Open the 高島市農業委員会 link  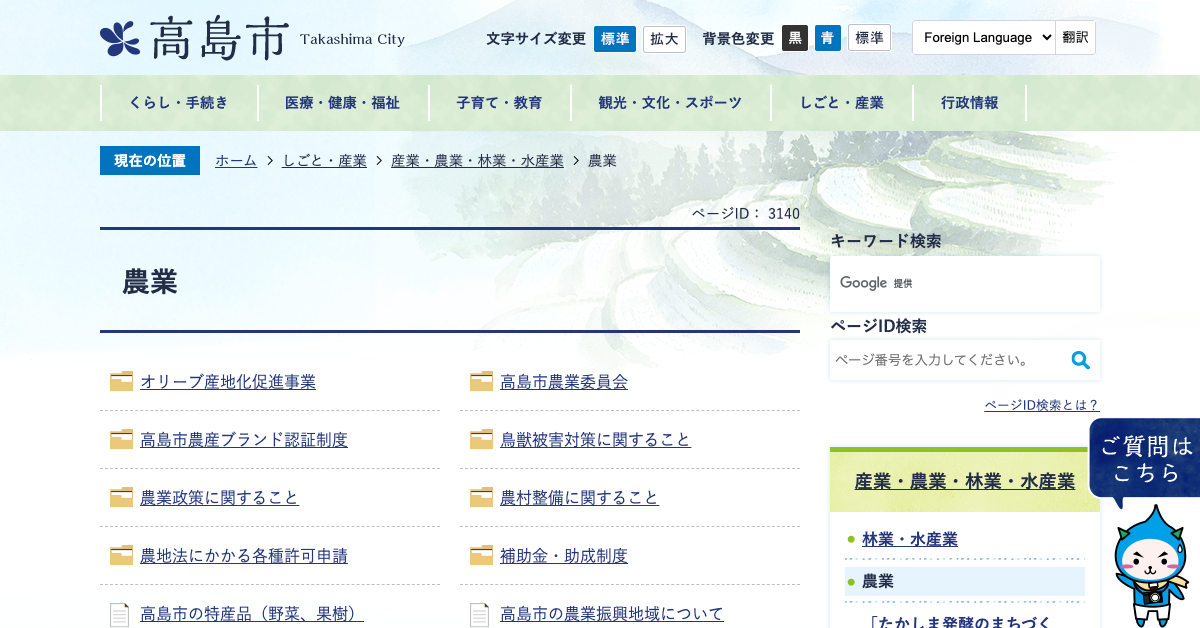click(564, 382)
